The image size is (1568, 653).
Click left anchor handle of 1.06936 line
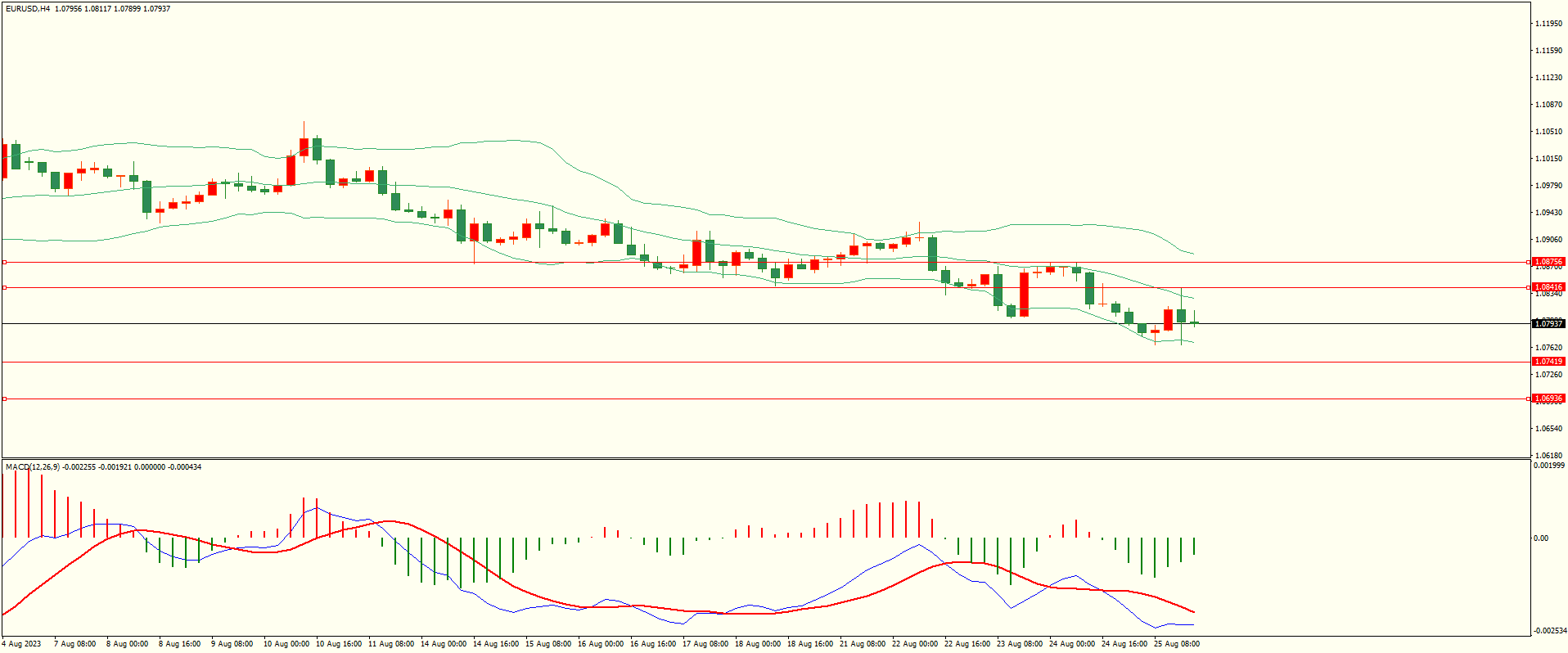(5, 399)
